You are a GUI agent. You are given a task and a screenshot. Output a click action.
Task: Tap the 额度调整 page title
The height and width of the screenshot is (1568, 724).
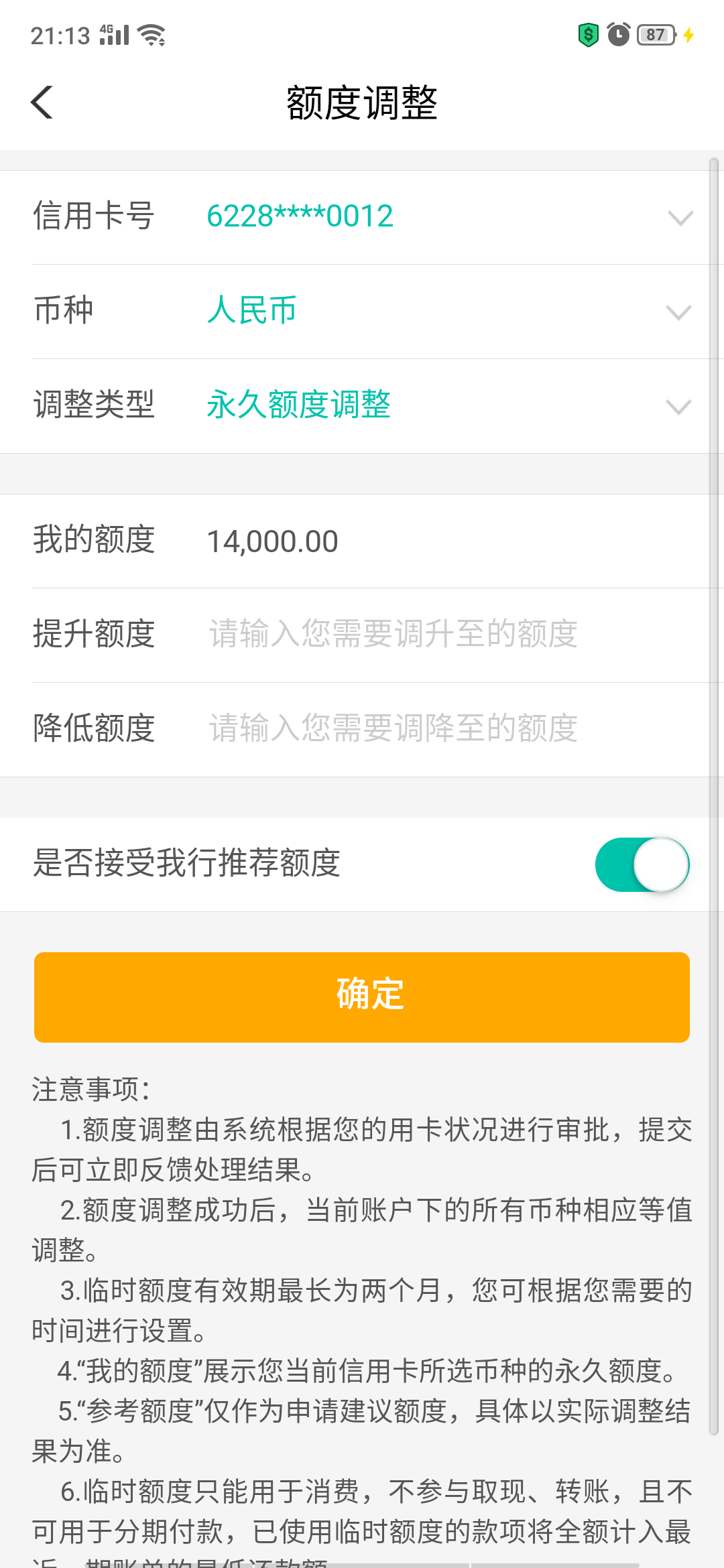click(362, 103)
